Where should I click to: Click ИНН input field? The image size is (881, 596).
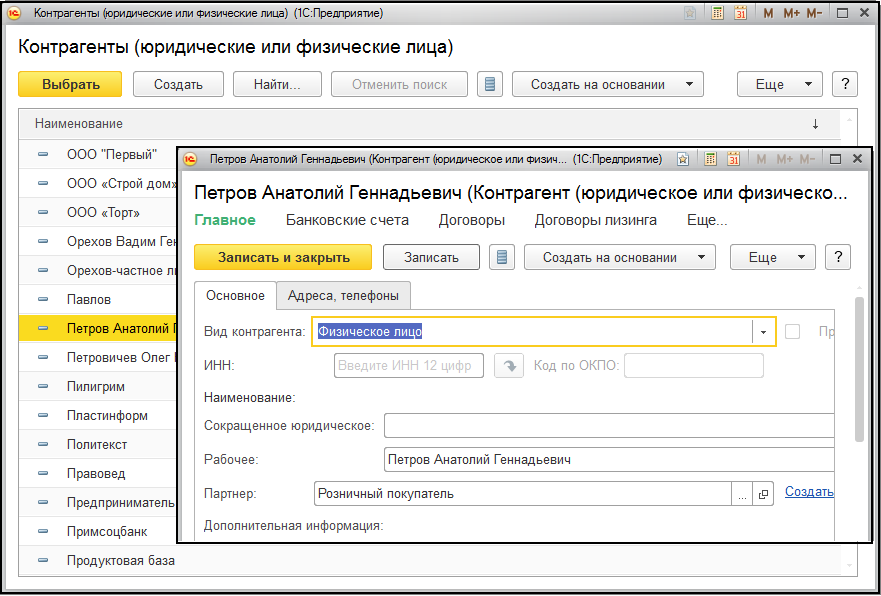coord(409,366)
